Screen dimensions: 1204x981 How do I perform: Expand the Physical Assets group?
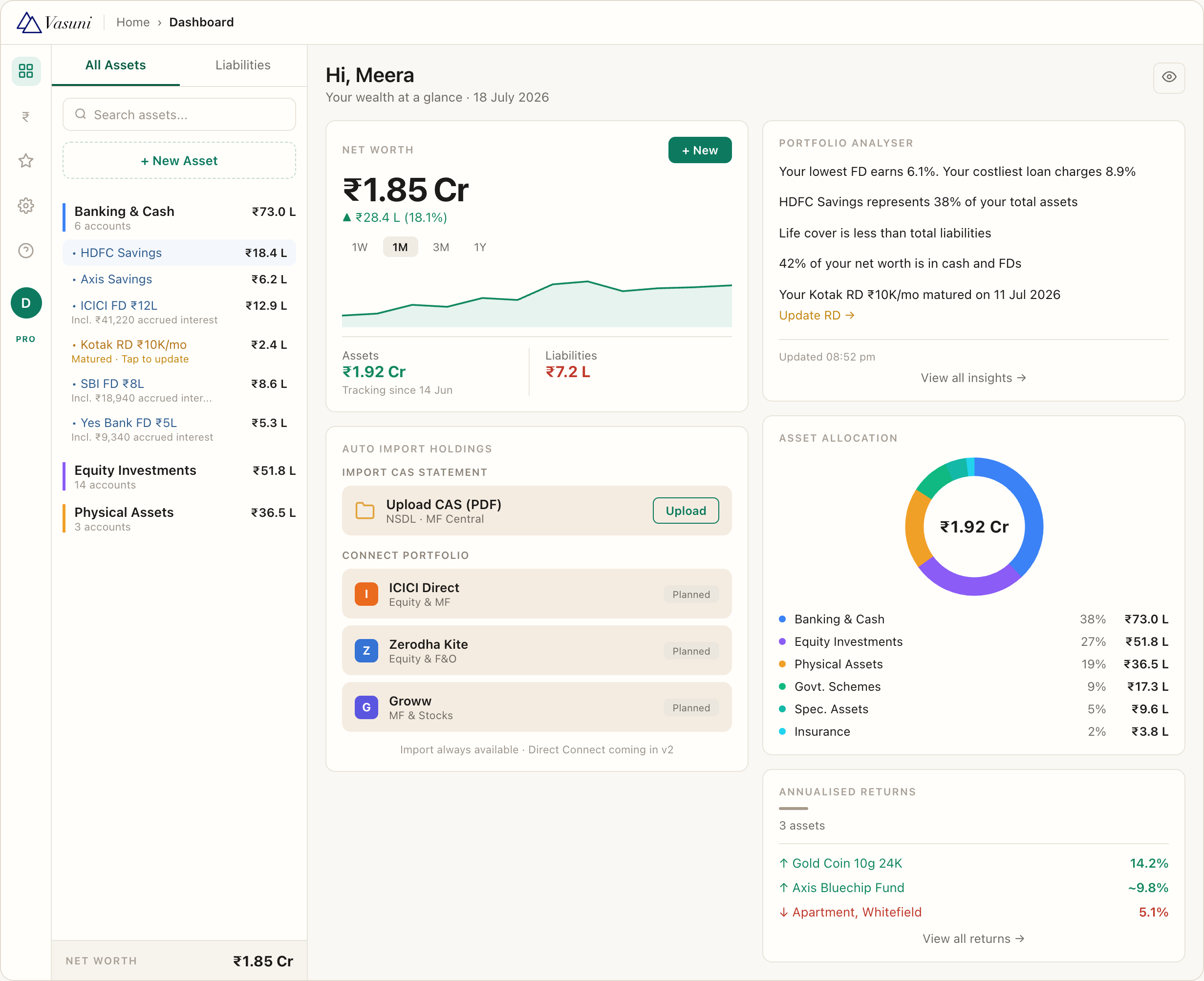pos(179,518)
